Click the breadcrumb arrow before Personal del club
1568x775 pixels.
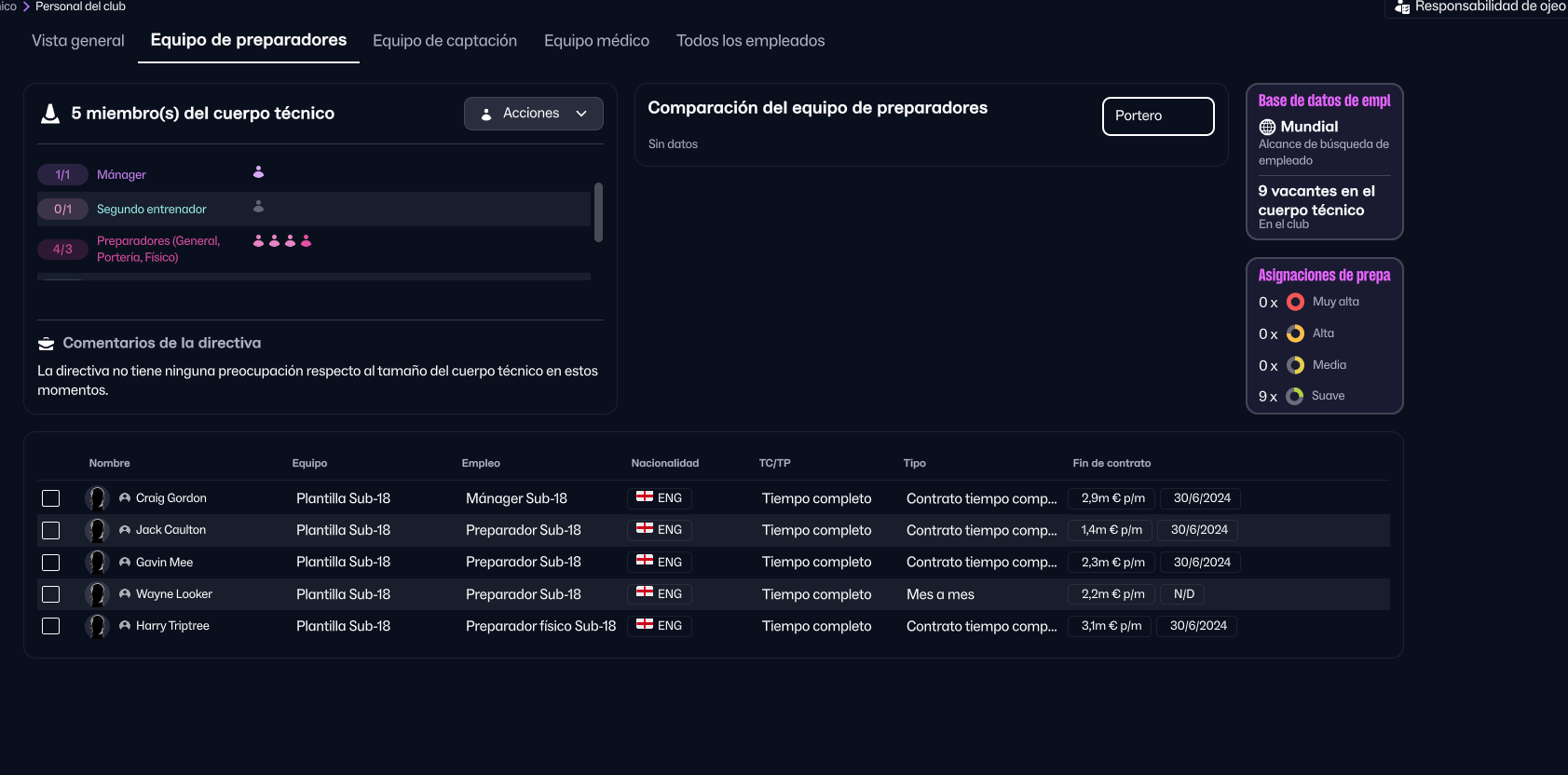(26, 7)
